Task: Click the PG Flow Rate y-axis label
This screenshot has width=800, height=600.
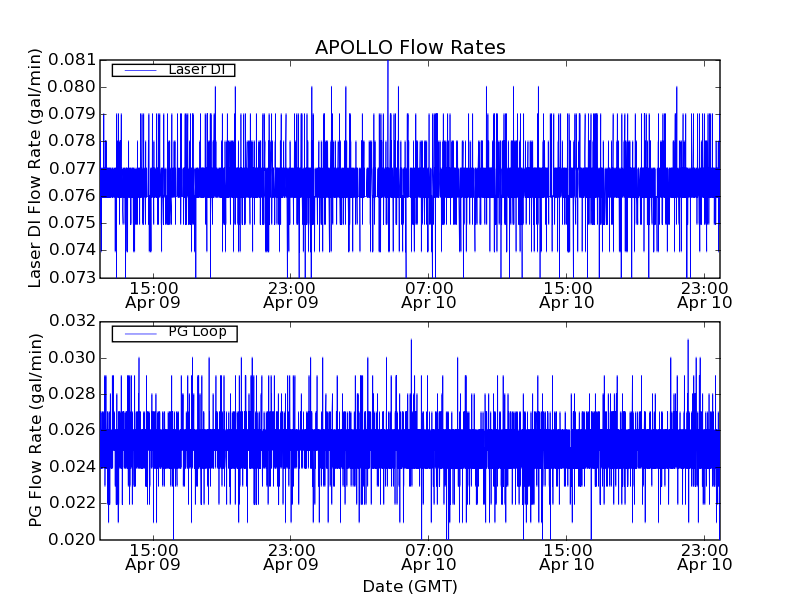Action: 36,430
